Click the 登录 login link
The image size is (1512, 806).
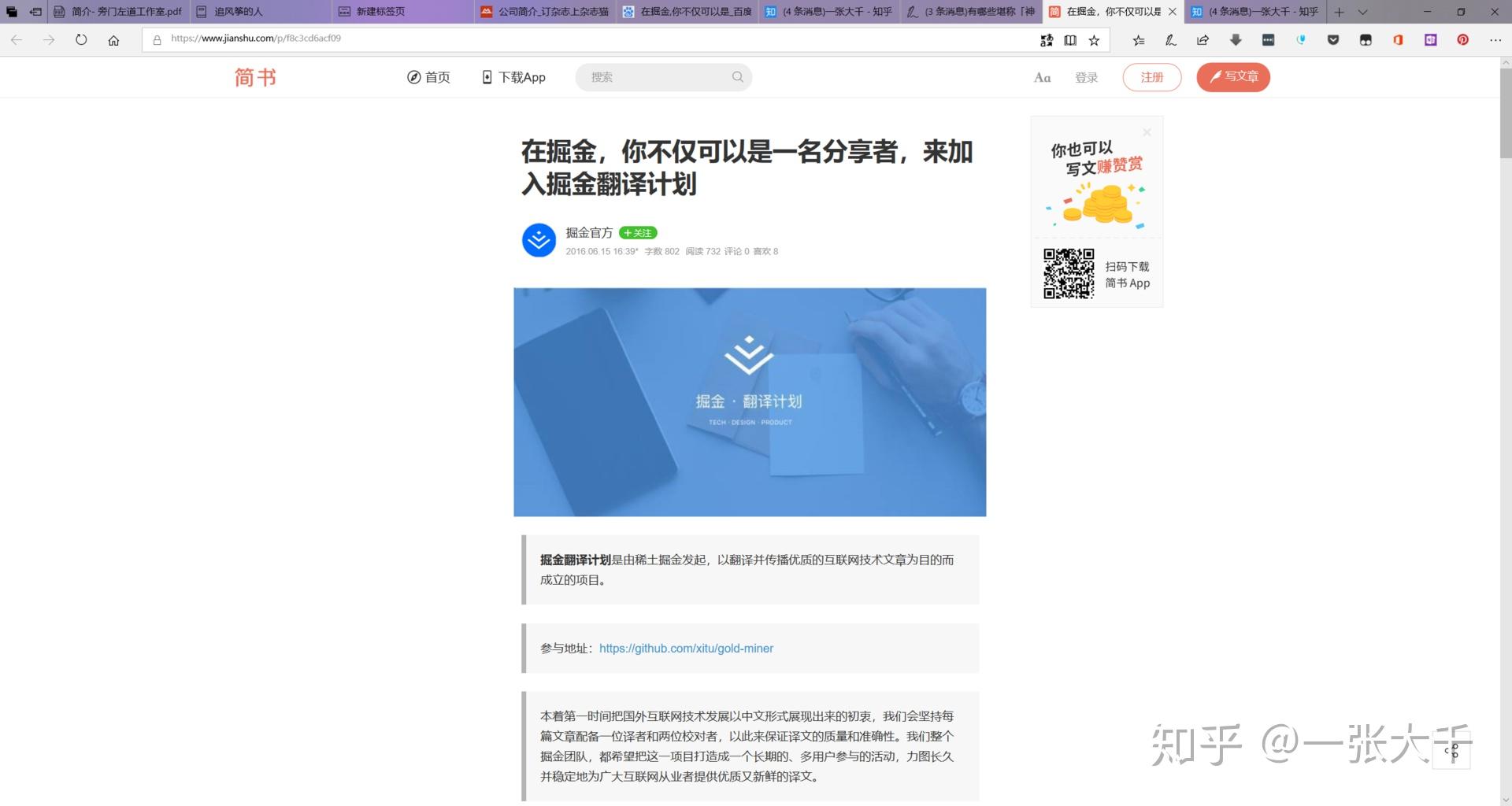pos(1086,77)
